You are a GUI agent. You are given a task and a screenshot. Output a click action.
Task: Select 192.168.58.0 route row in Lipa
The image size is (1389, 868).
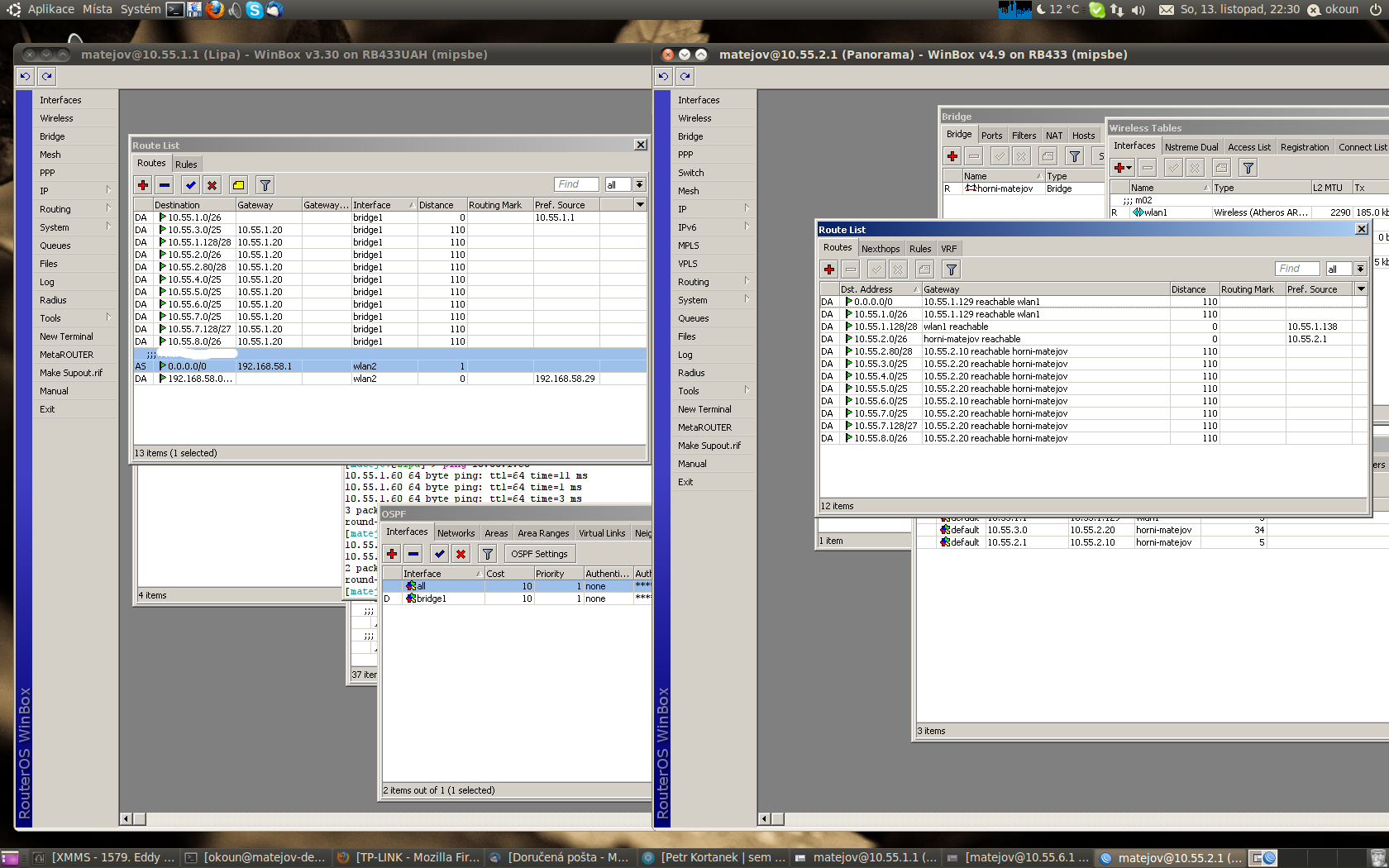pos(390,379)
